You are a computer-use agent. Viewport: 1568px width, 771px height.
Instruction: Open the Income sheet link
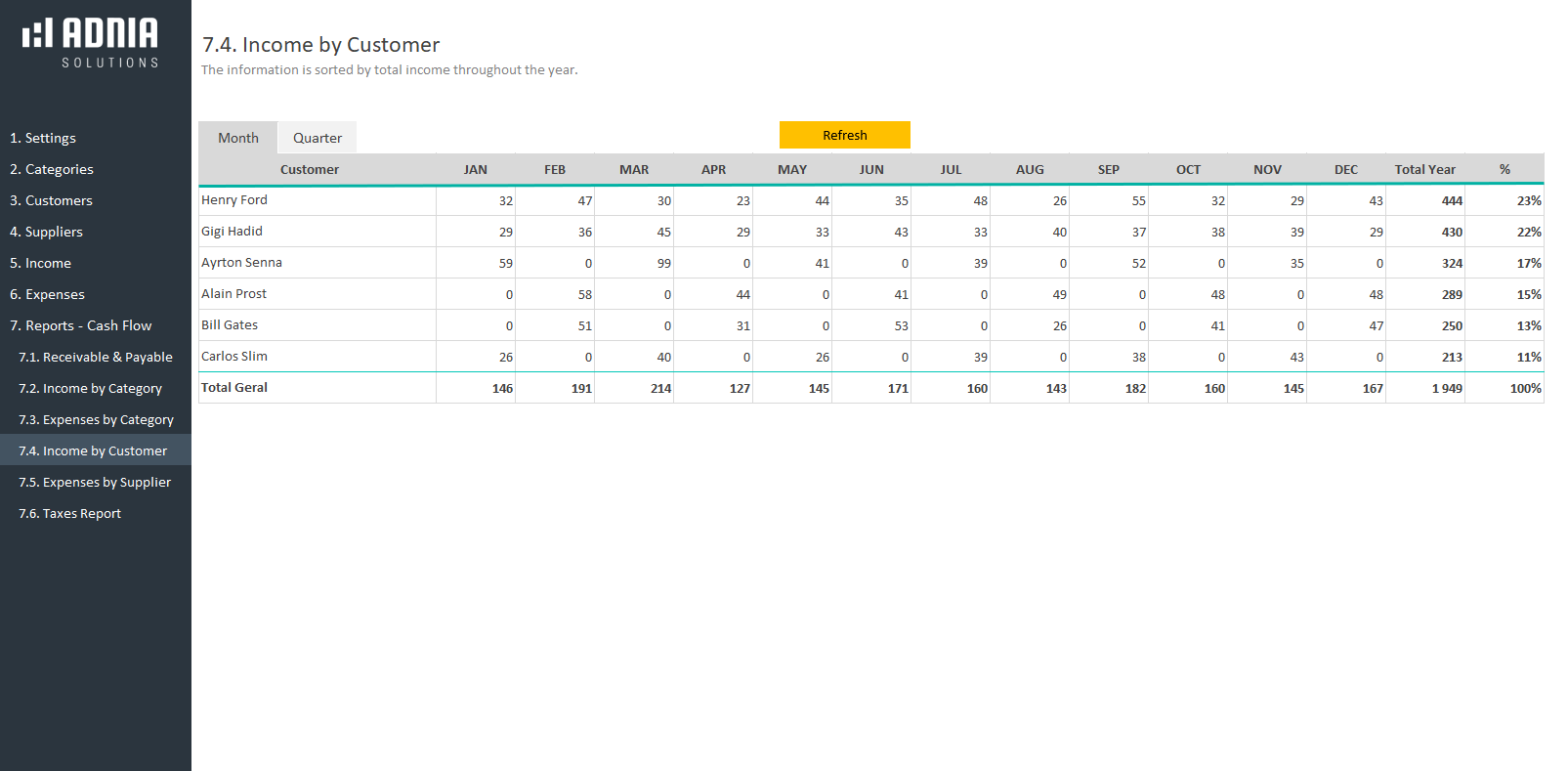(x=40, y=263)
